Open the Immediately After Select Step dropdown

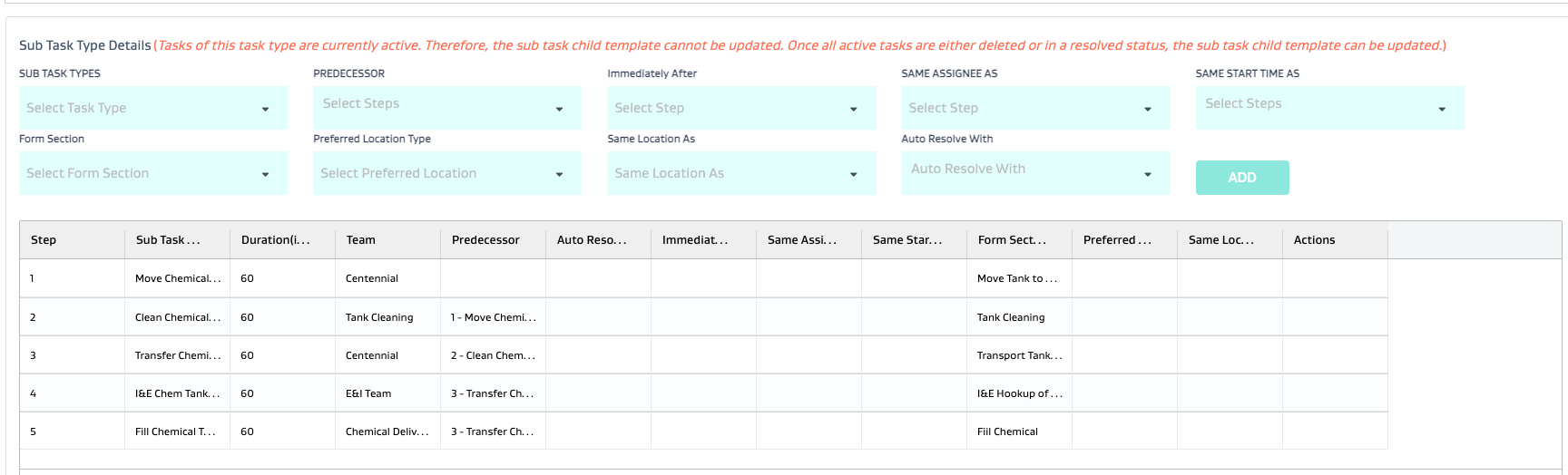740,108
